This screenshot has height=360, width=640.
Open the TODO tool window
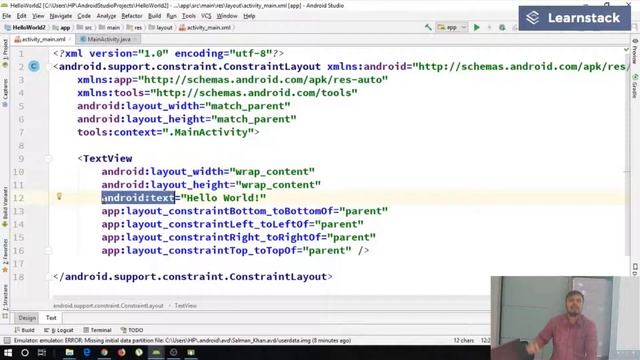[132, 330]
